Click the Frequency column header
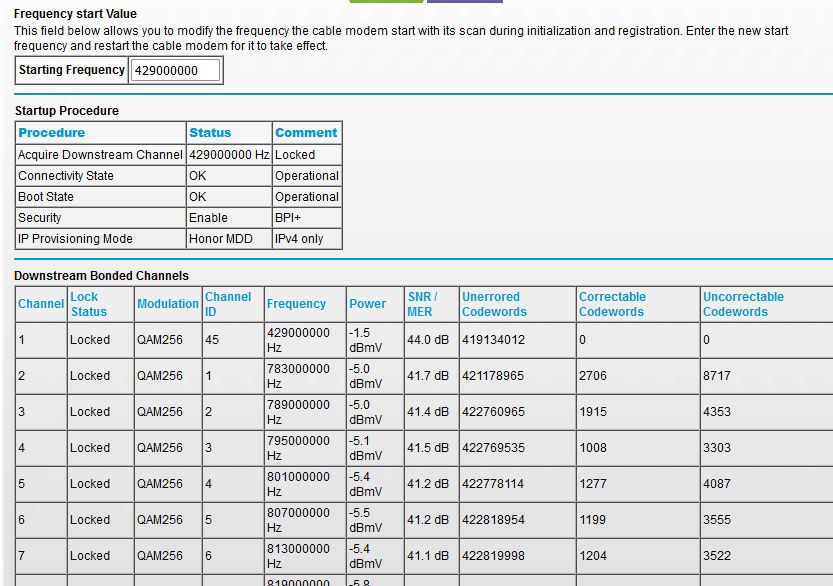The image size is (833, 586). coord(305,304)
